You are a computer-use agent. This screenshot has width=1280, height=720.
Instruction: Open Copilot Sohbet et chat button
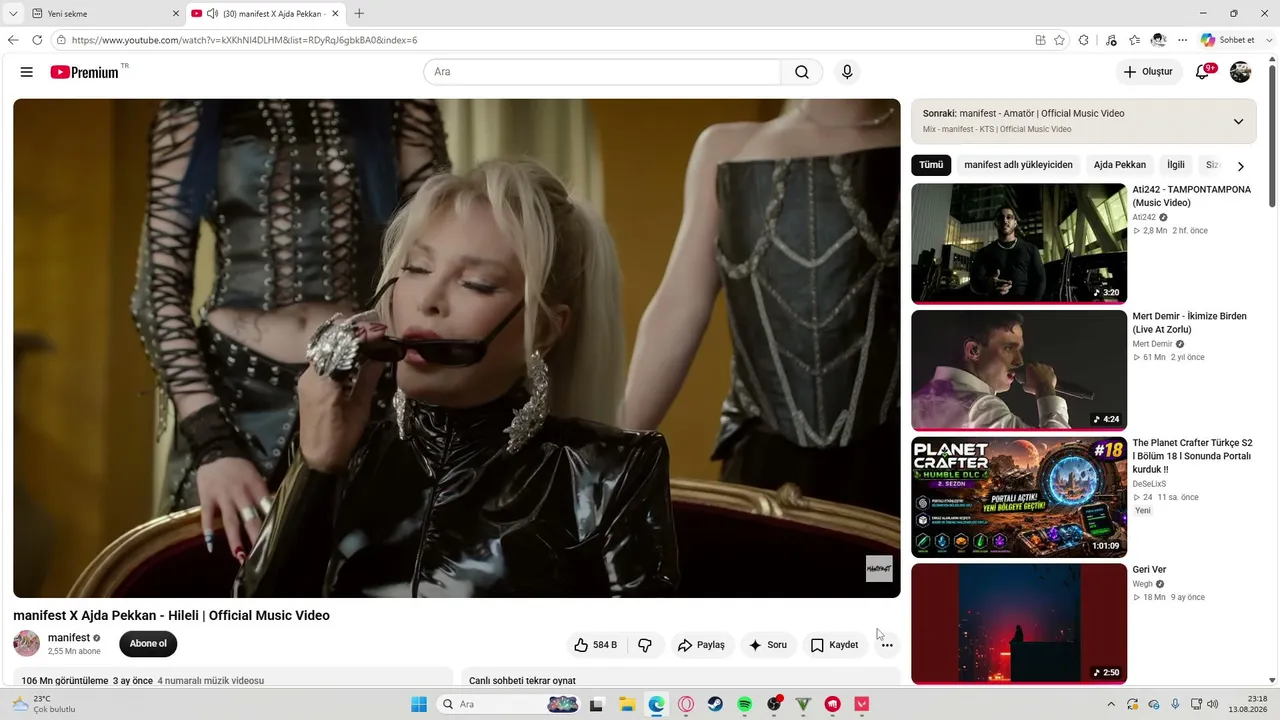[1228, 40]
